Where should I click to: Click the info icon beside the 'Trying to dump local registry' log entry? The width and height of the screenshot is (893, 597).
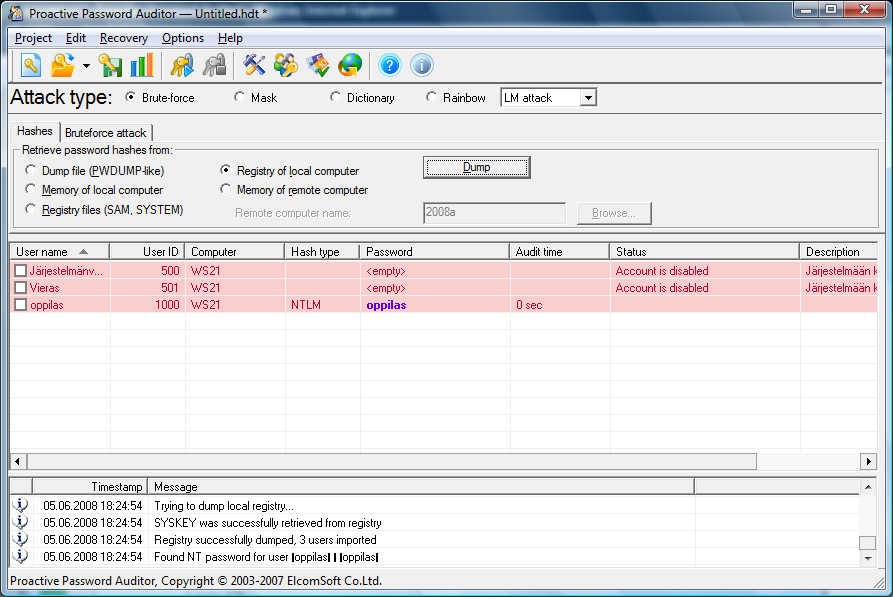[21, 505]
